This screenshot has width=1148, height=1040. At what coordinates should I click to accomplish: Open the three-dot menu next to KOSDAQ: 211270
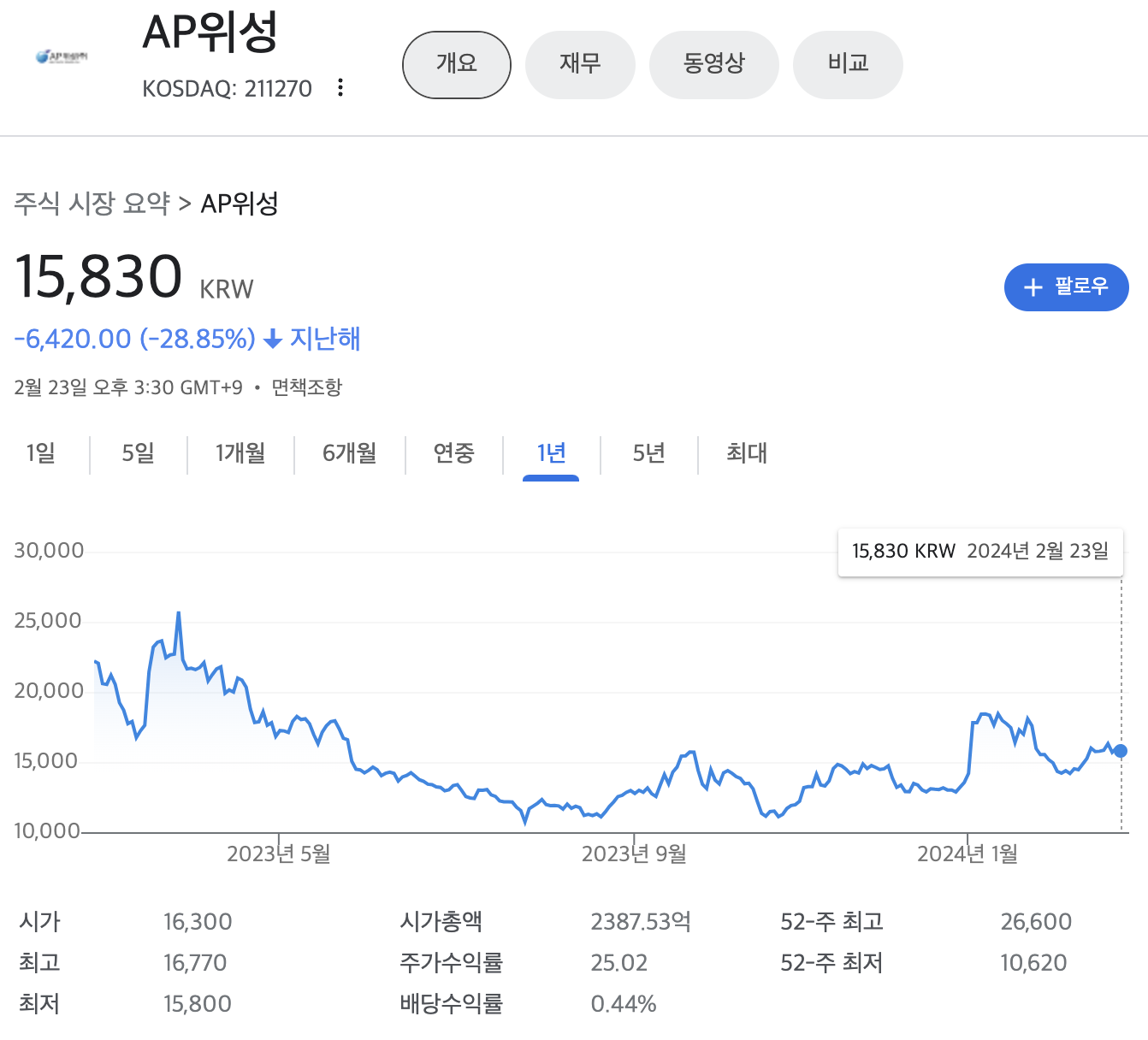(x=340, y=87)
